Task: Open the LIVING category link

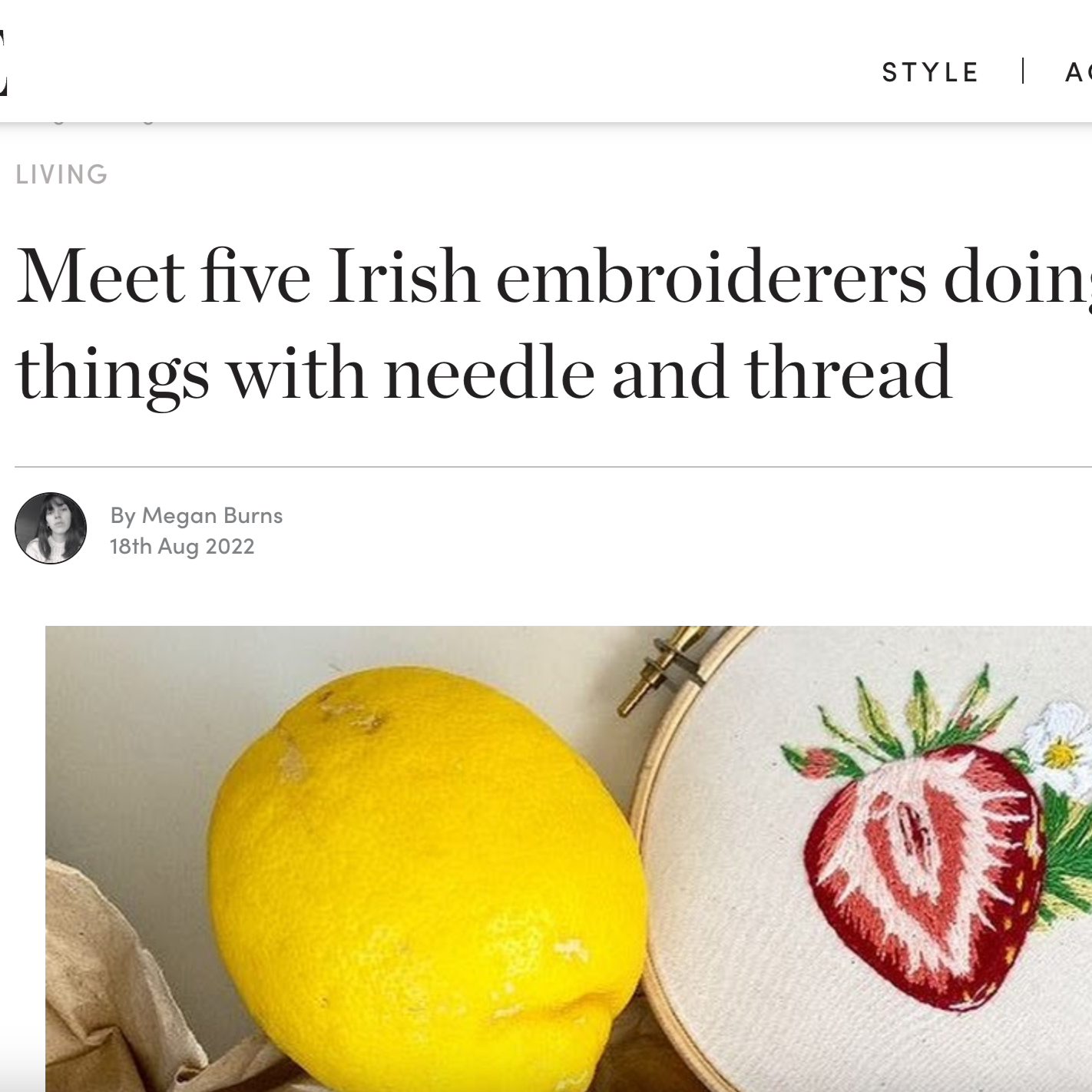Action: (61, 174)
